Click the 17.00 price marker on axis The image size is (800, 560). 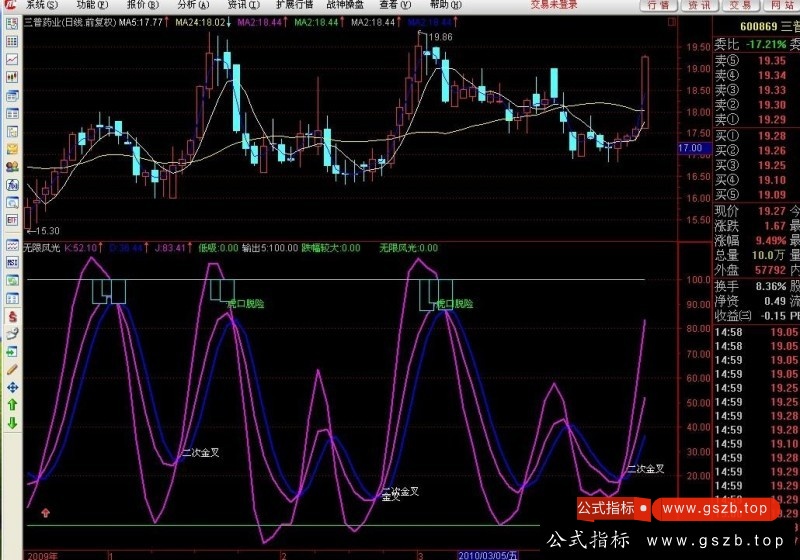(x=690, y=148)
